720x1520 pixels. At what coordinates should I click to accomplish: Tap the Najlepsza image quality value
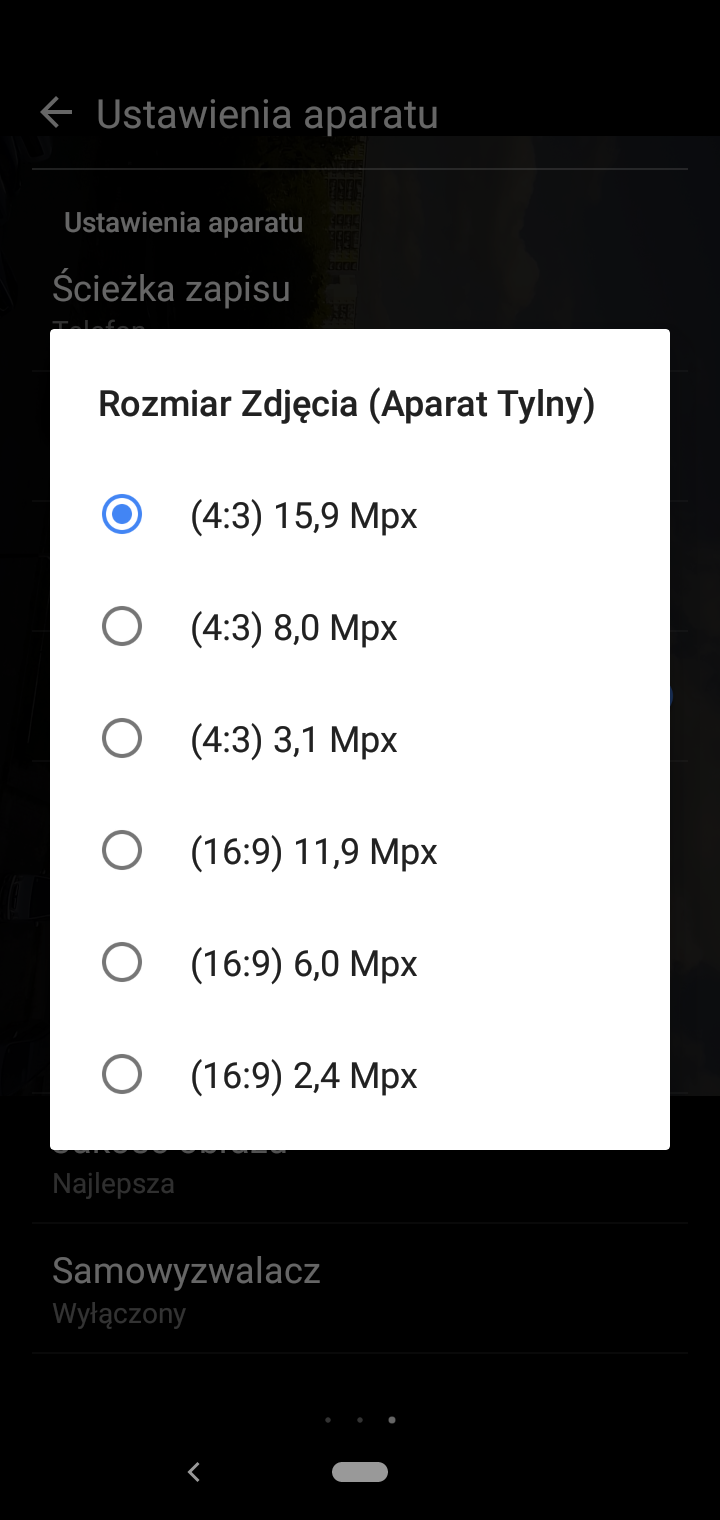click(114, 1184)
